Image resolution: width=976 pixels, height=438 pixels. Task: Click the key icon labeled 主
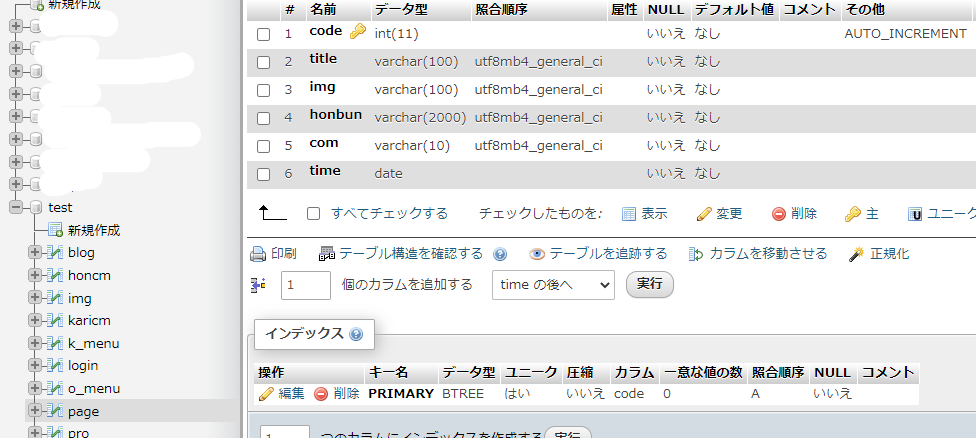point(853,214)
